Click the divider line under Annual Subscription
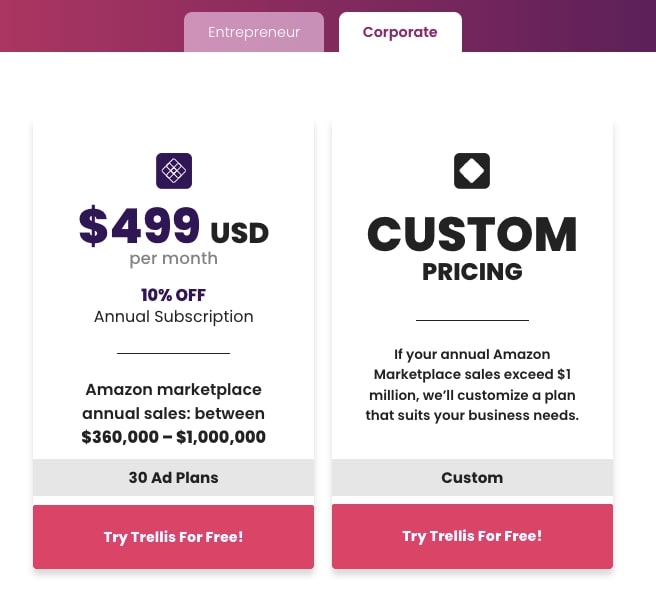 [x=173, y=353]
